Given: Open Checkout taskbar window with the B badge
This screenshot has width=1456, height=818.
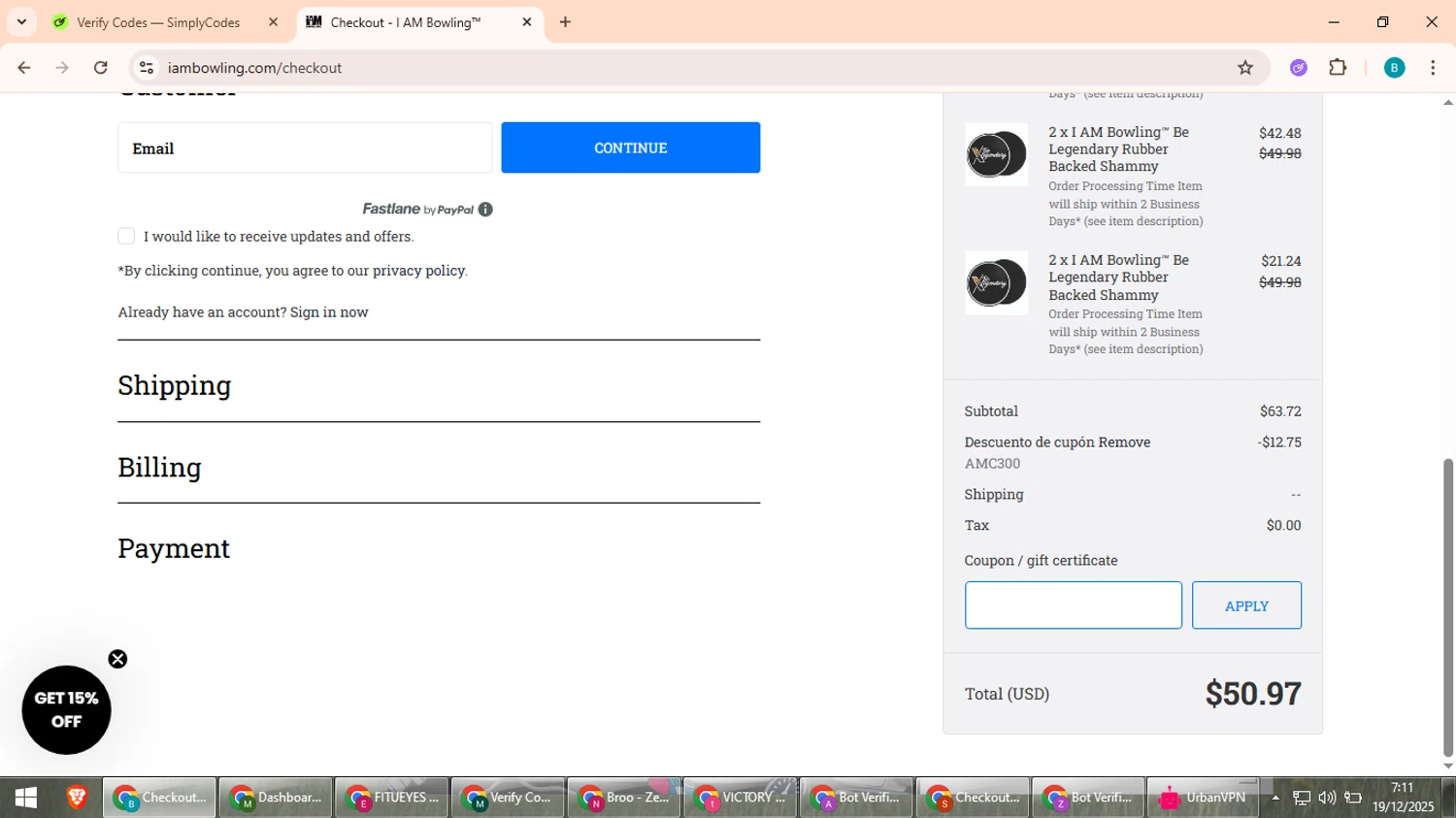Looking at the screenshot, I should point(159,798).
